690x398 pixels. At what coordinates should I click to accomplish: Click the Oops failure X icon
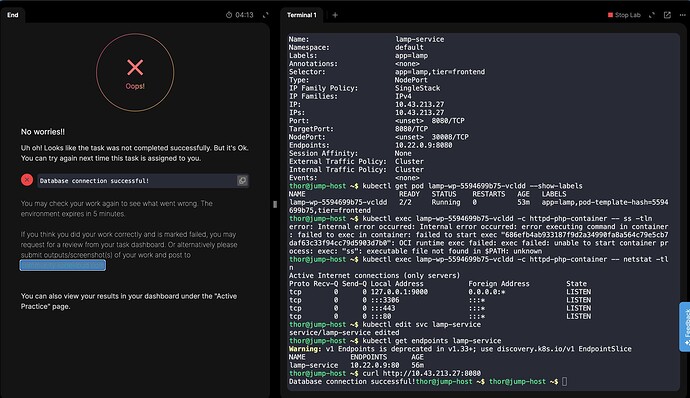135,67
